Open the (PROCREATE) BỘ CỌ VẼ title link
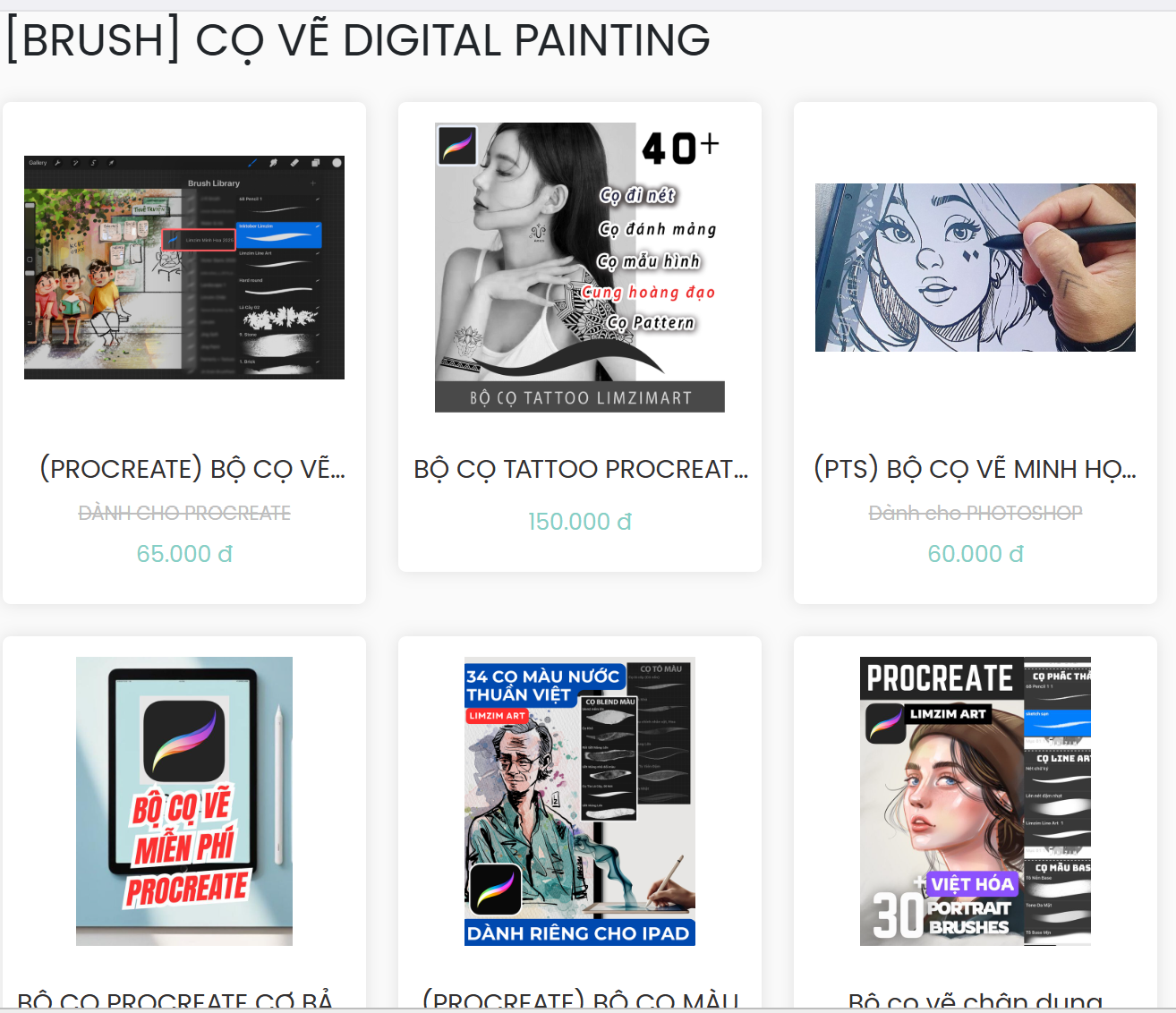 coord(192,469)
